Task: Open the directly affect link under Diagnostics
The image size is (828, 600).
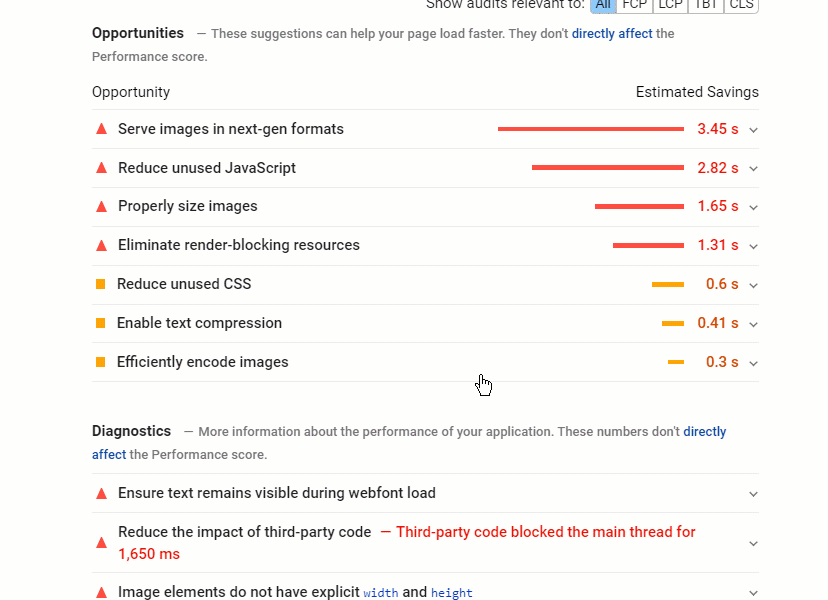Action: [704, 432]
